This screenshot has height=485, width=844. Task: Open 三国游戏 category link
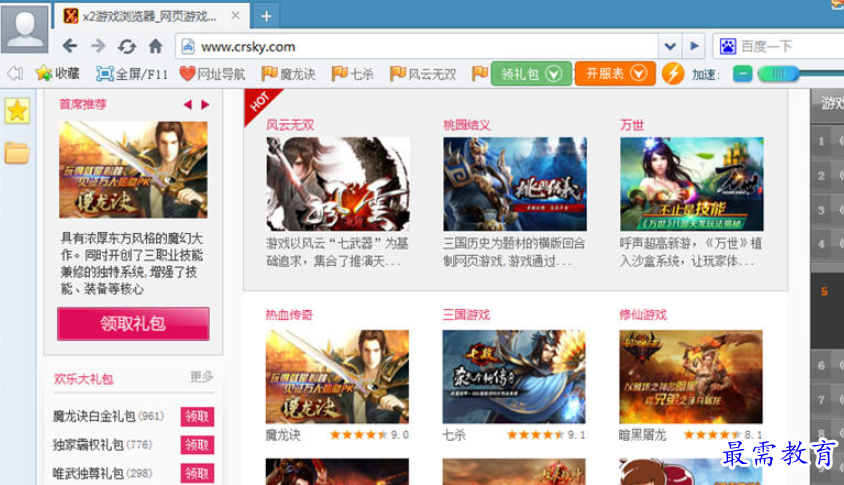[x=466, y=314]
